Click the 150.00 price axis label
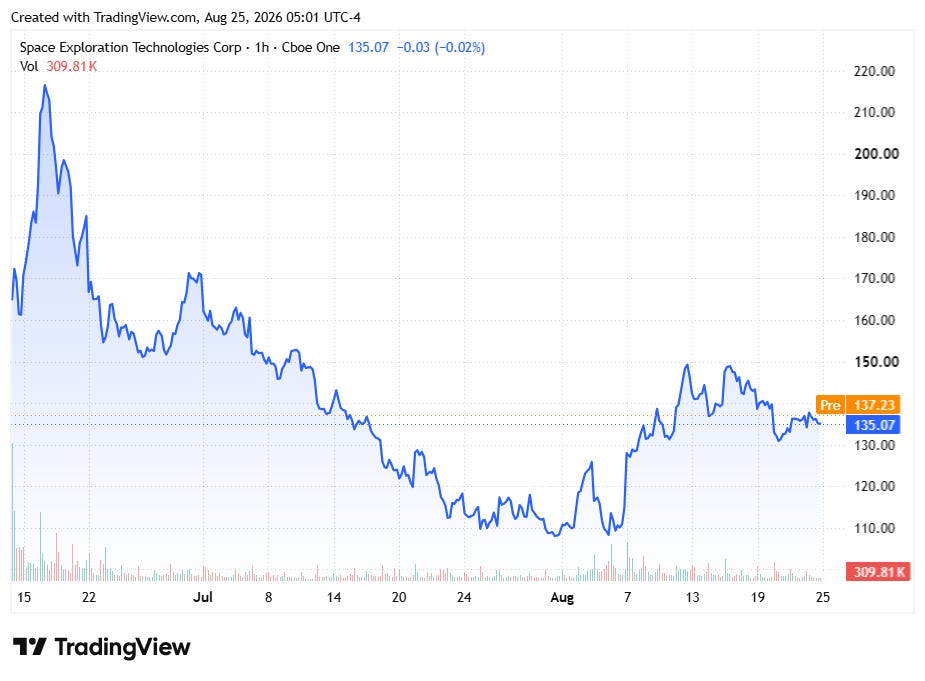The width and height of the screenshot is (925, 681). tap(876, 362)
